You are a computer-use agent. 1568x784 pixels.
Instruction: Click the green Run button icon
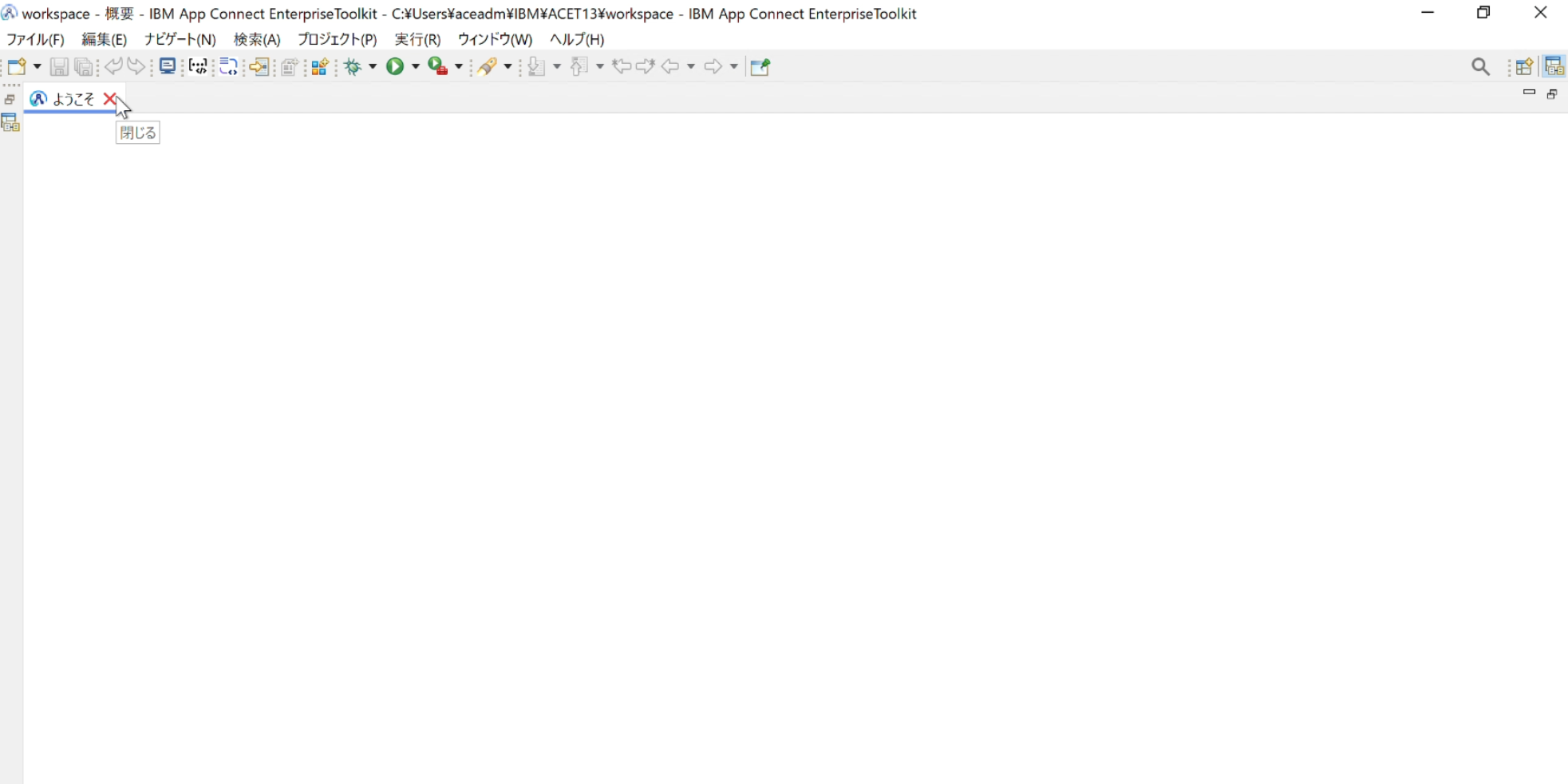coord(395,66)
